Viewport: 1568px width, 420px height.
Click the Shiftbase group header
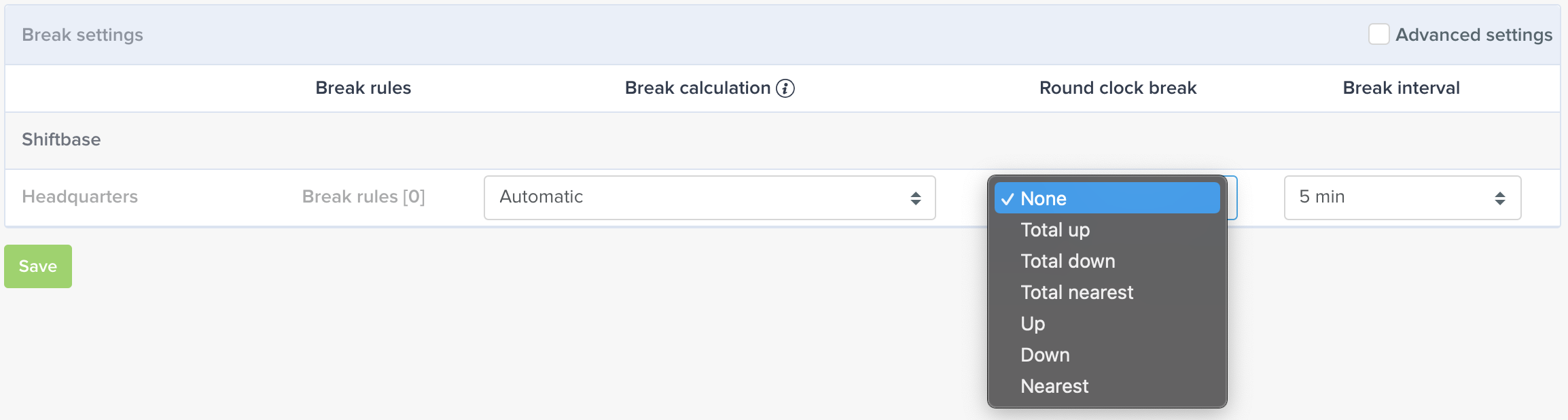[61, 139]
